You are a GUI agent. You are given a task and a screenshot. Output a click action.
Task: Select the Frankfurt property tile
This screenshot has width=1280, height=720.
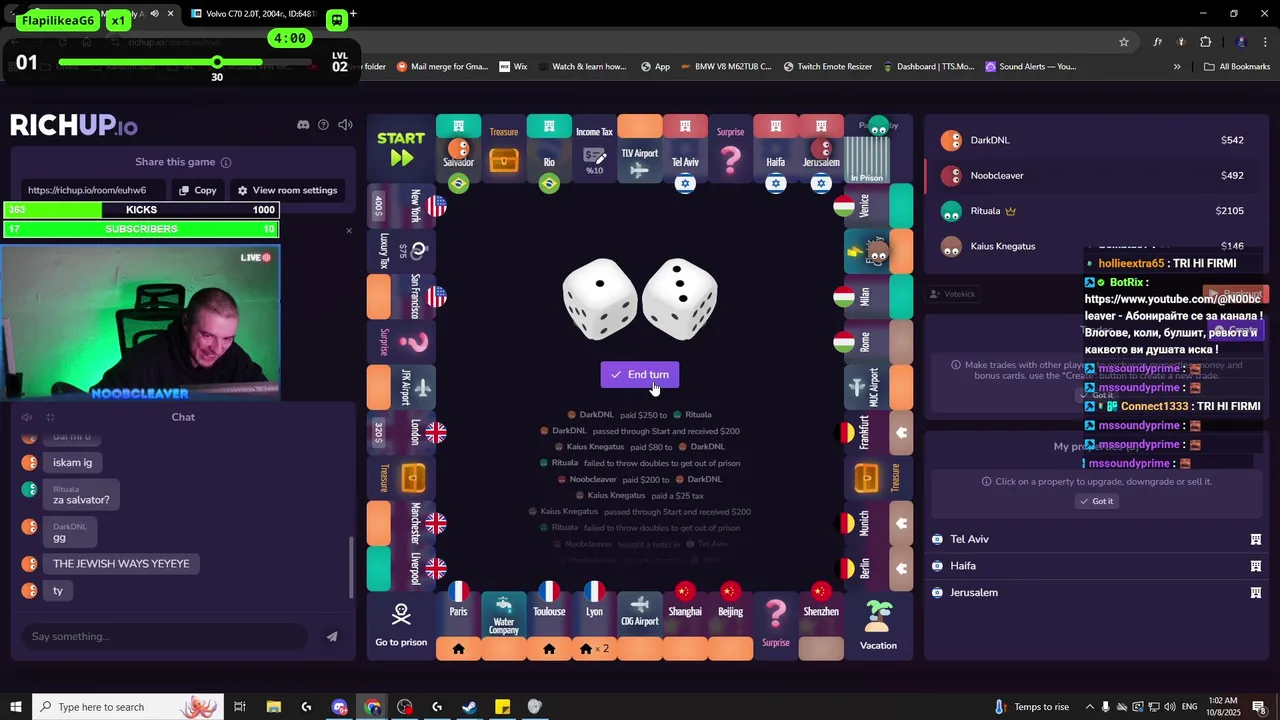pyautogui.click(x=879, y=432)
